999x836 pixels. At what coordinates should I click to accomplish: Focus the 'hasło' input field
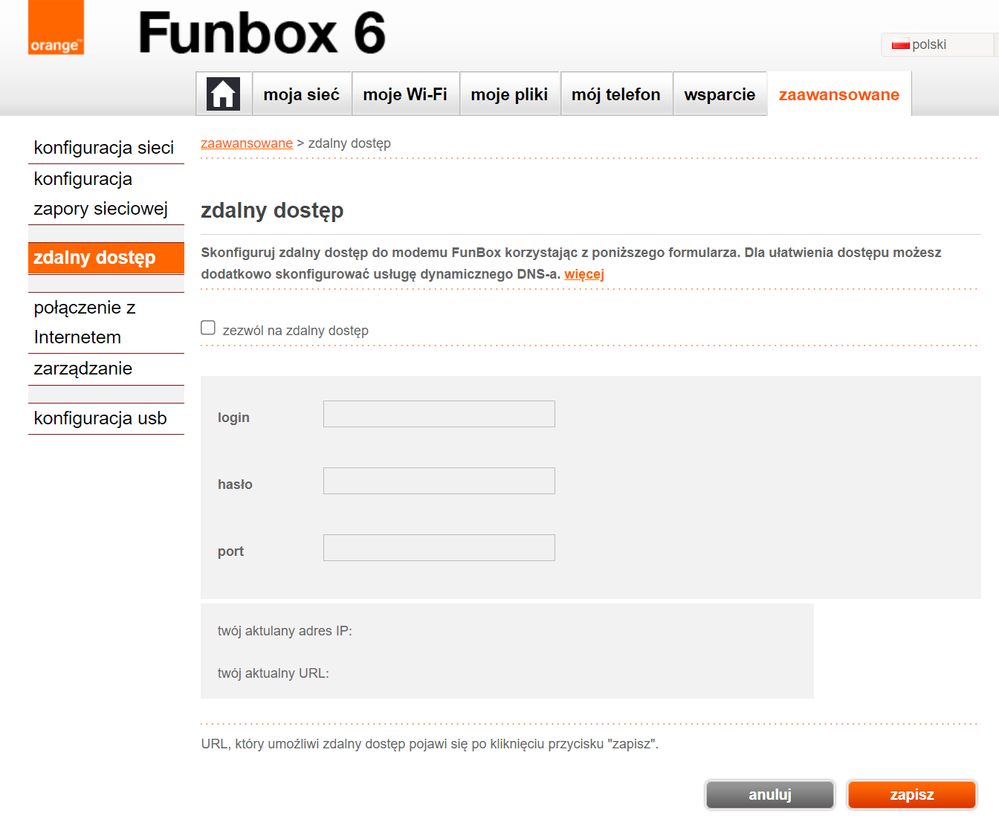(x=438, y=481)
